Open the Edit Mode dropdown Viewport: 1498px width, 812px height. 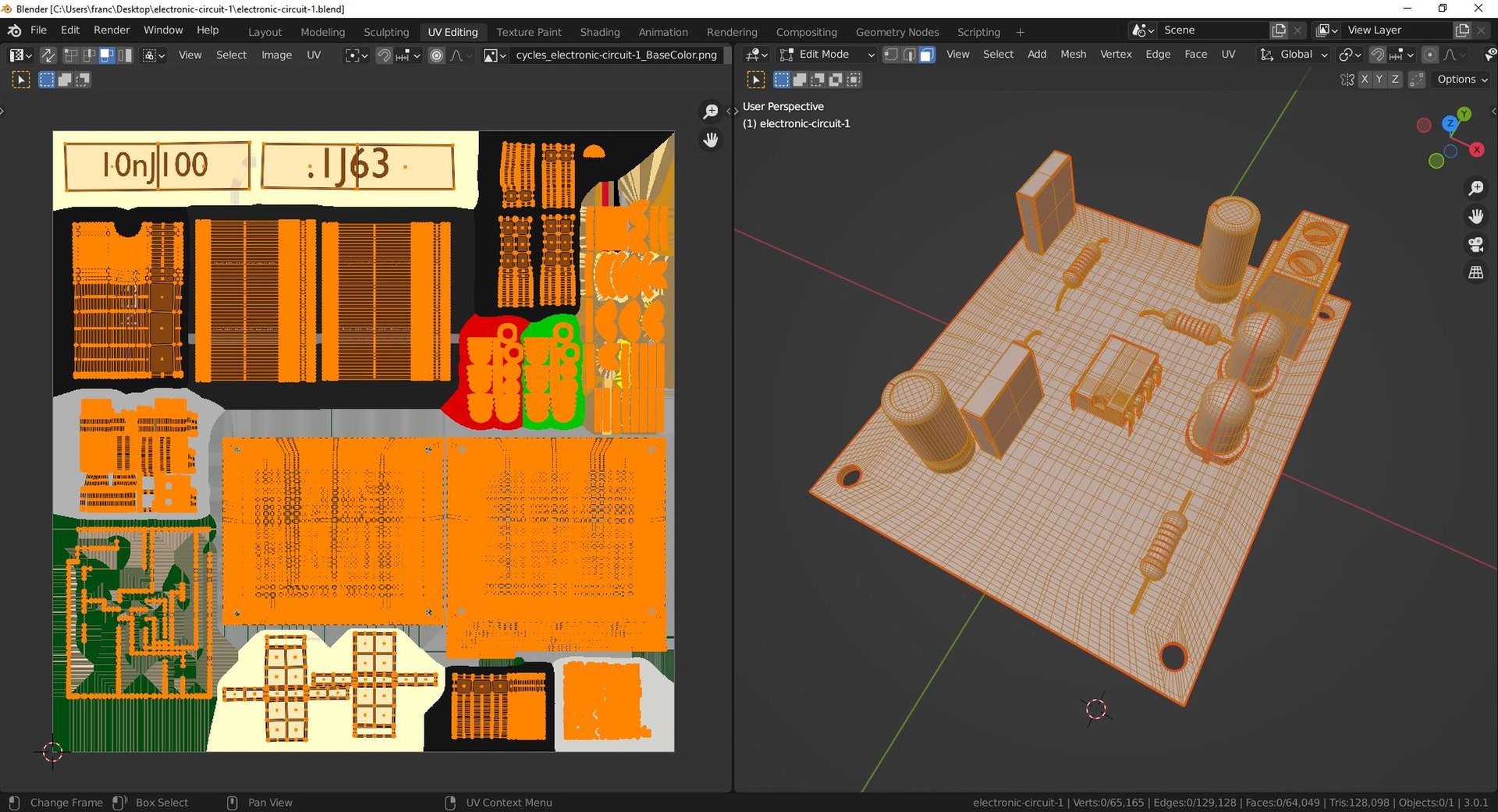coord(826,55)
